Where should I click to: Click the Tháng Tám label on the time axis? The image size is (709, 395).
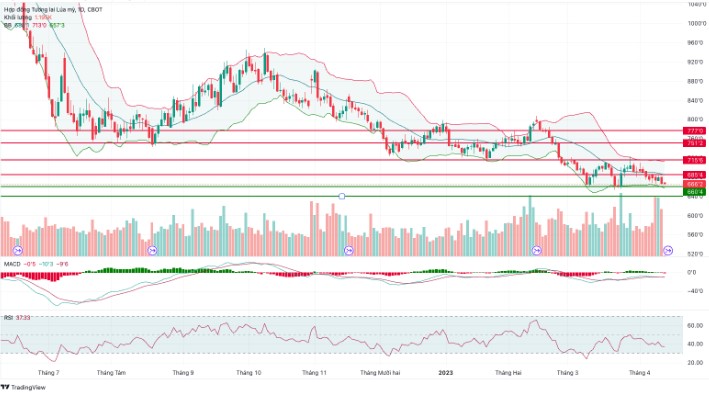[x=111, y=373]
